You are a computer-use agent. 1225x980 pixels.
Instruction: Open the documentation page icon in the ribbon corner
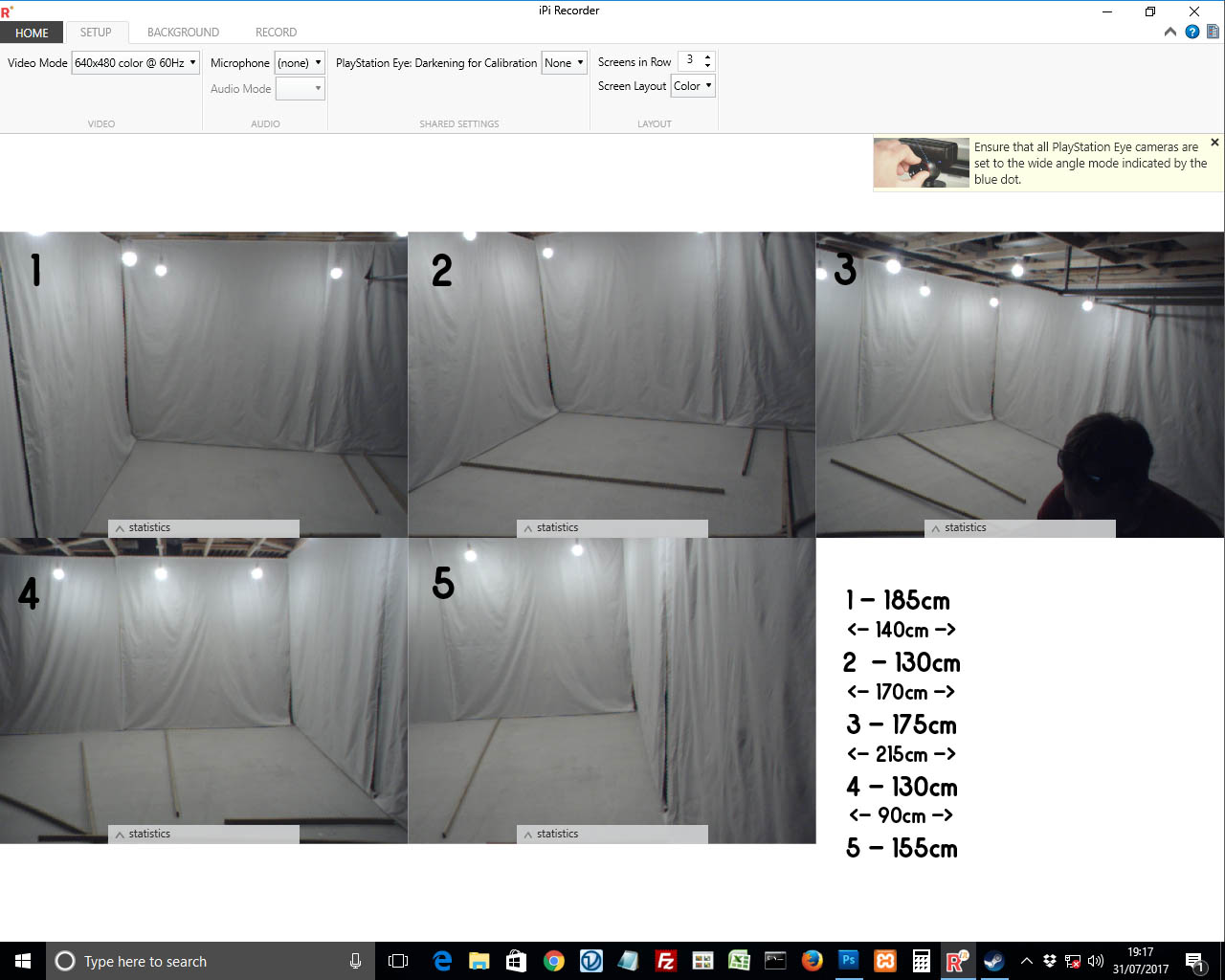(1213, 32)
